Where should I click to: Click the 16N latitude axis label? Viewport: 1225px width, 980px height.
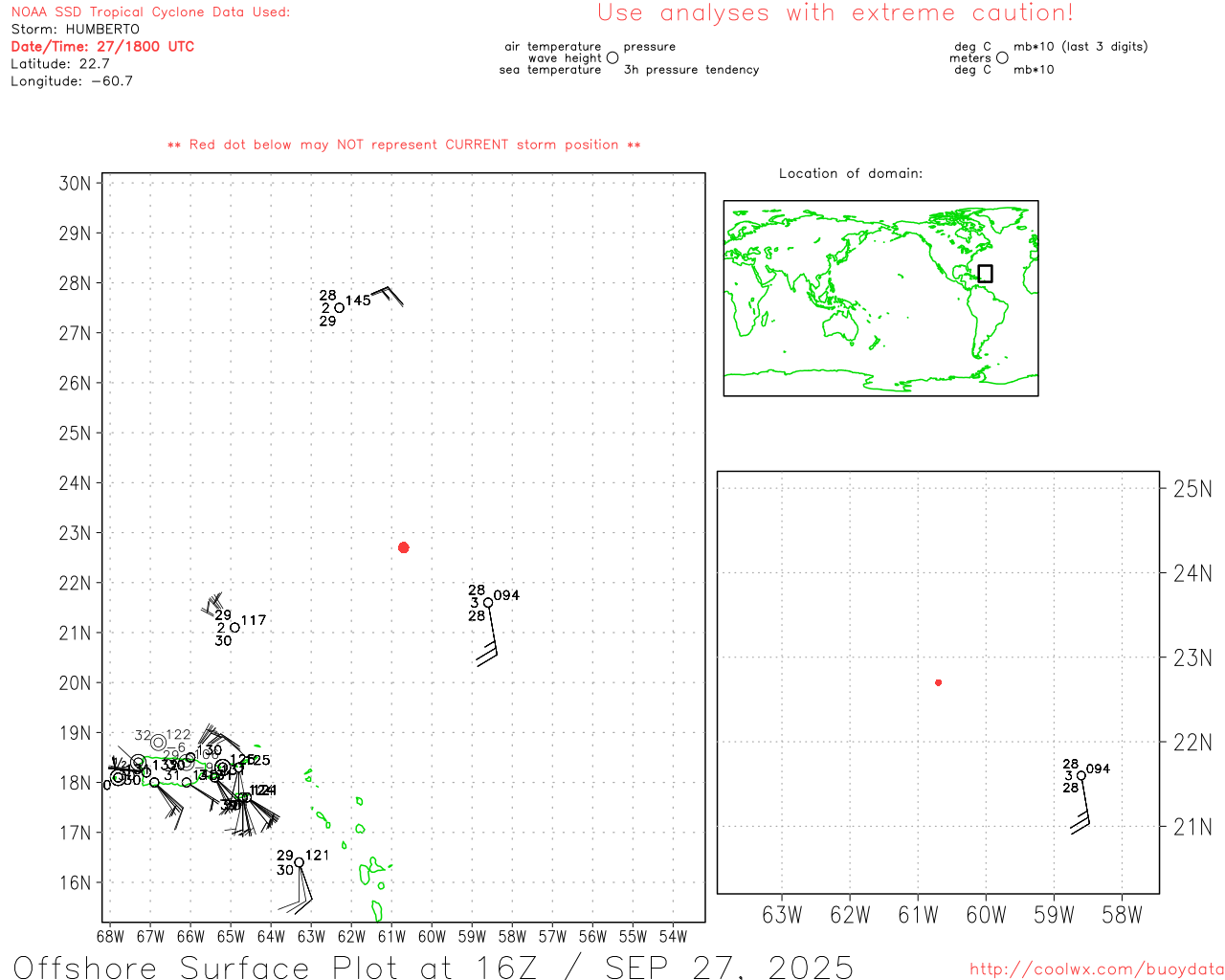pos(76,883)
